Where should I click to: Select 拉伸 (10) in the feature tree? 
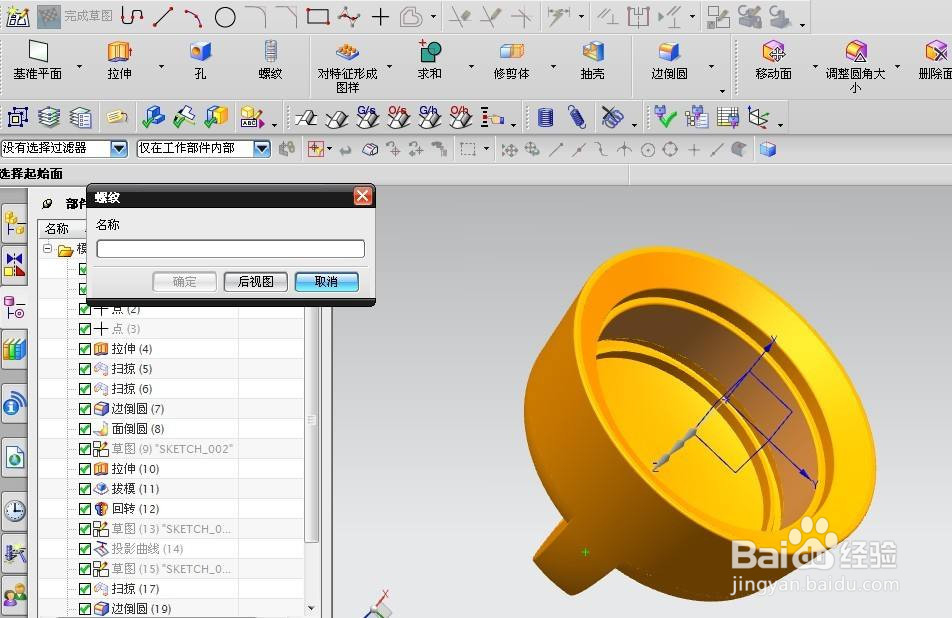point(135,469)
